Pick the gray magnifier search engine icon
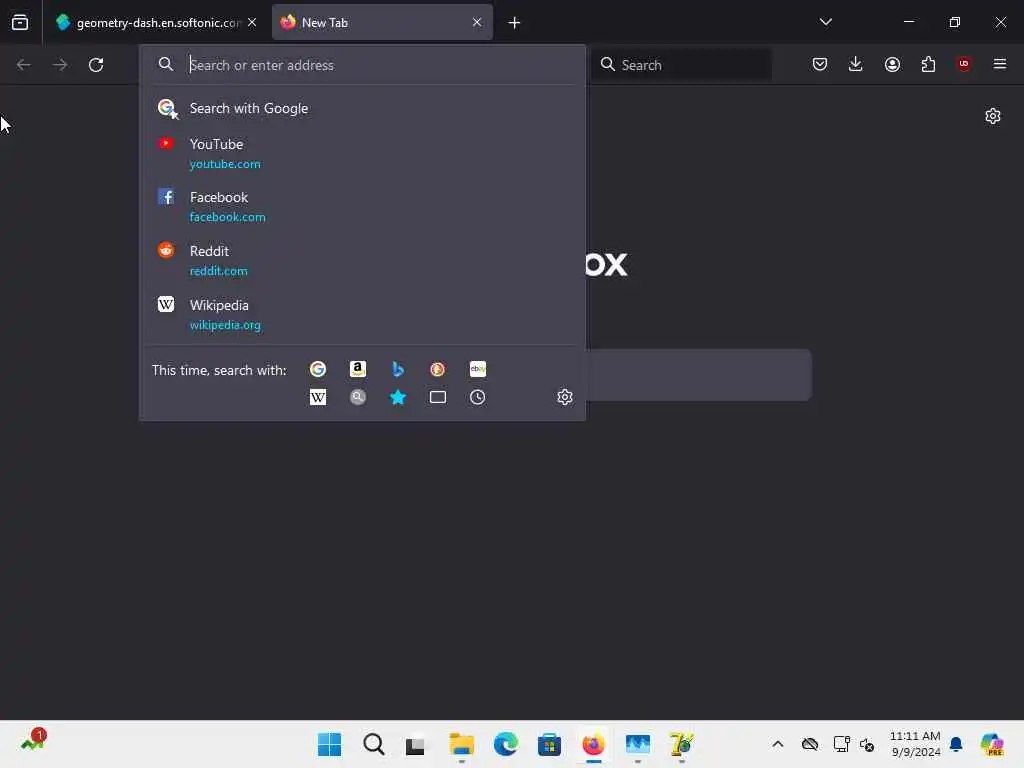This screenshot has width=1024, height=768. 358,397
